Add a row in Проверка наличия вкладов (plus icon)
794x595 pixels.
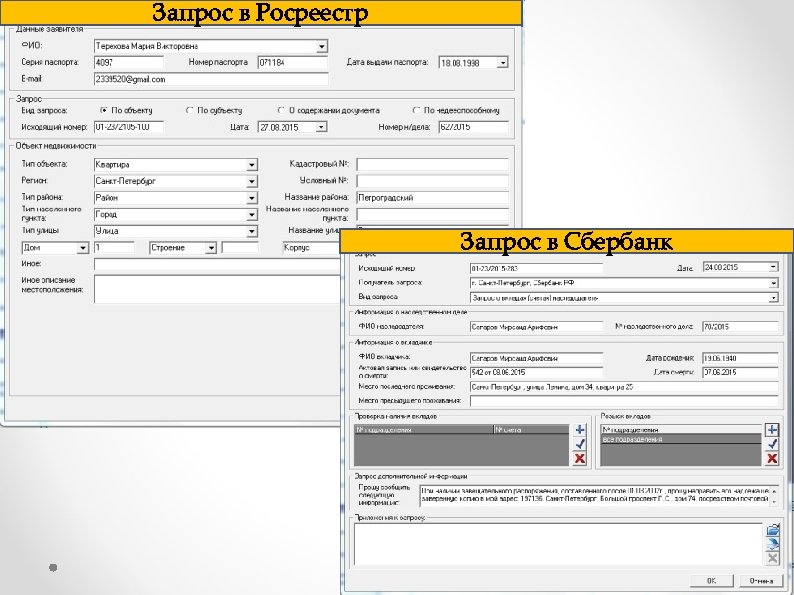click(x=580, y=430)
